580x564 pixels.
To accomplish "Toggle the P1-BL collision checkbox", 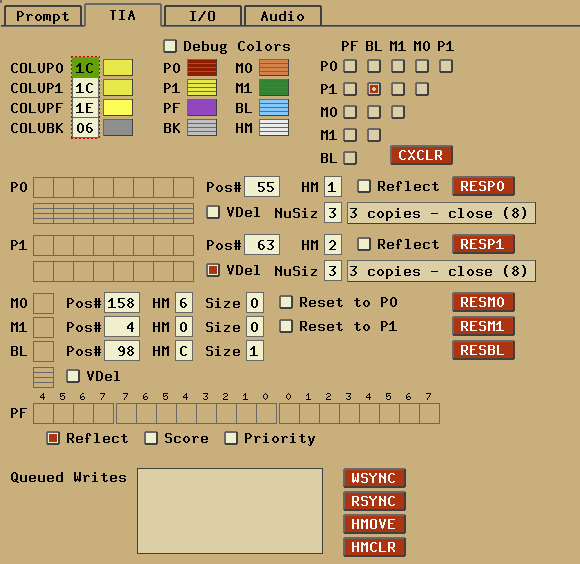I will point(374,89).
